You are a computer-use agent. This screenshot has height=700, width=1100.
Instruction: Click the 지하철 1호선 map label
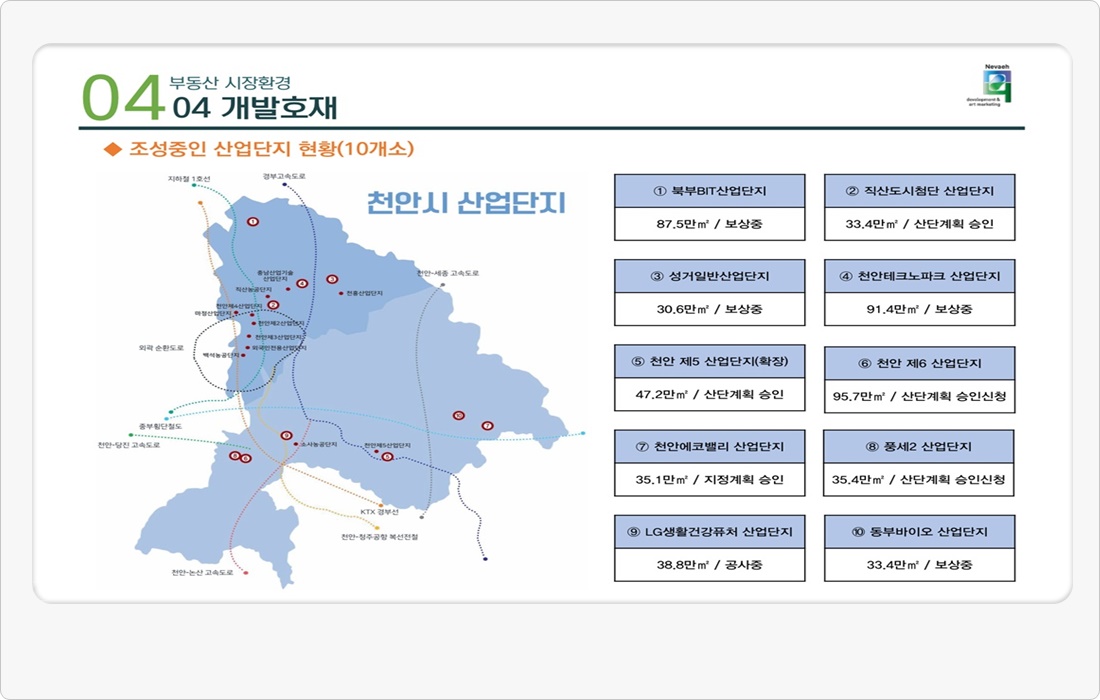coord(189,179)
